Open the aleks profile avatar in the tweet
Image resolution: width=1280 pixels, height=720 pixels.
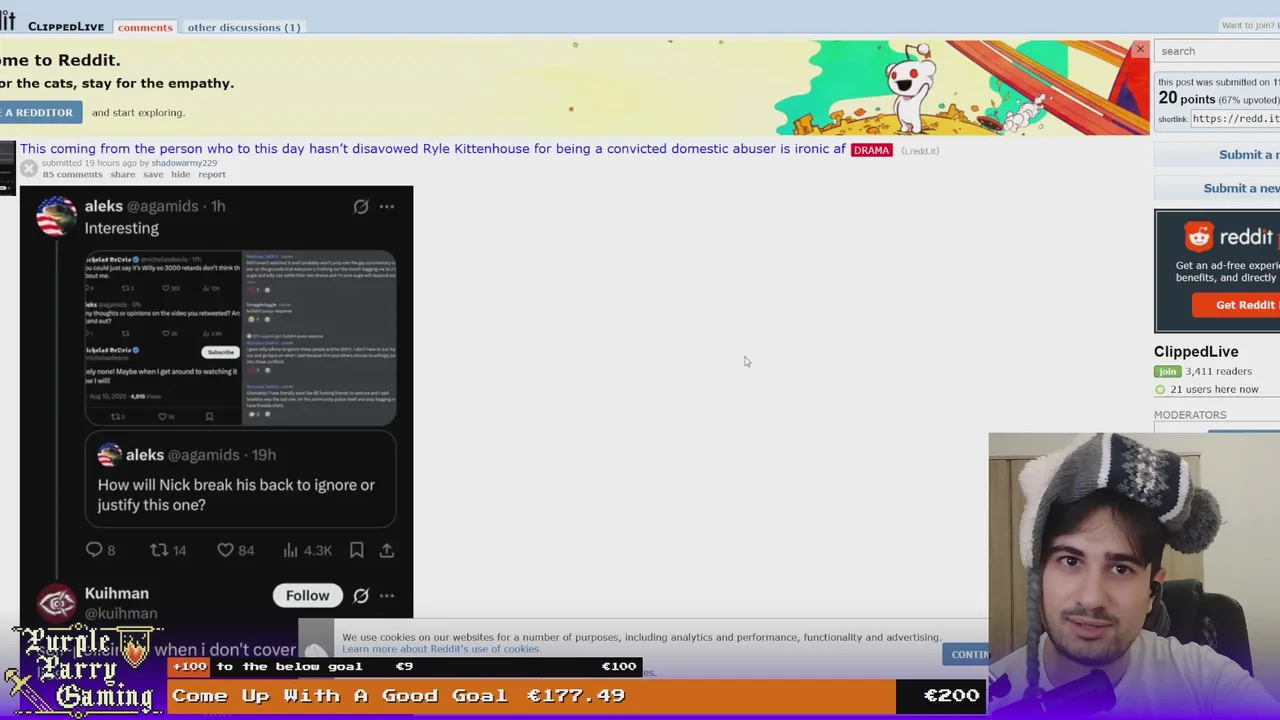(x=56, y=215)
